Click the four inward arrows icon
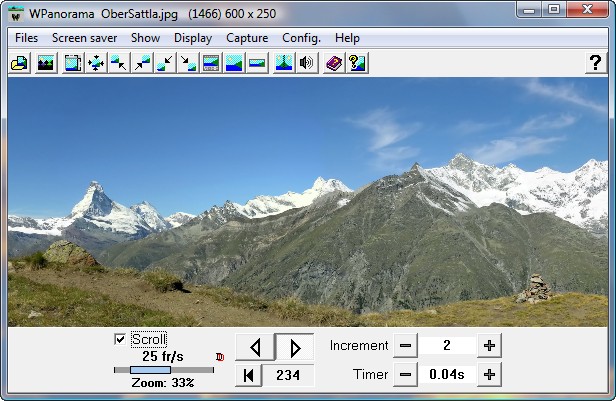The width and height of the screenshot is (616, 401). (96, 63)
